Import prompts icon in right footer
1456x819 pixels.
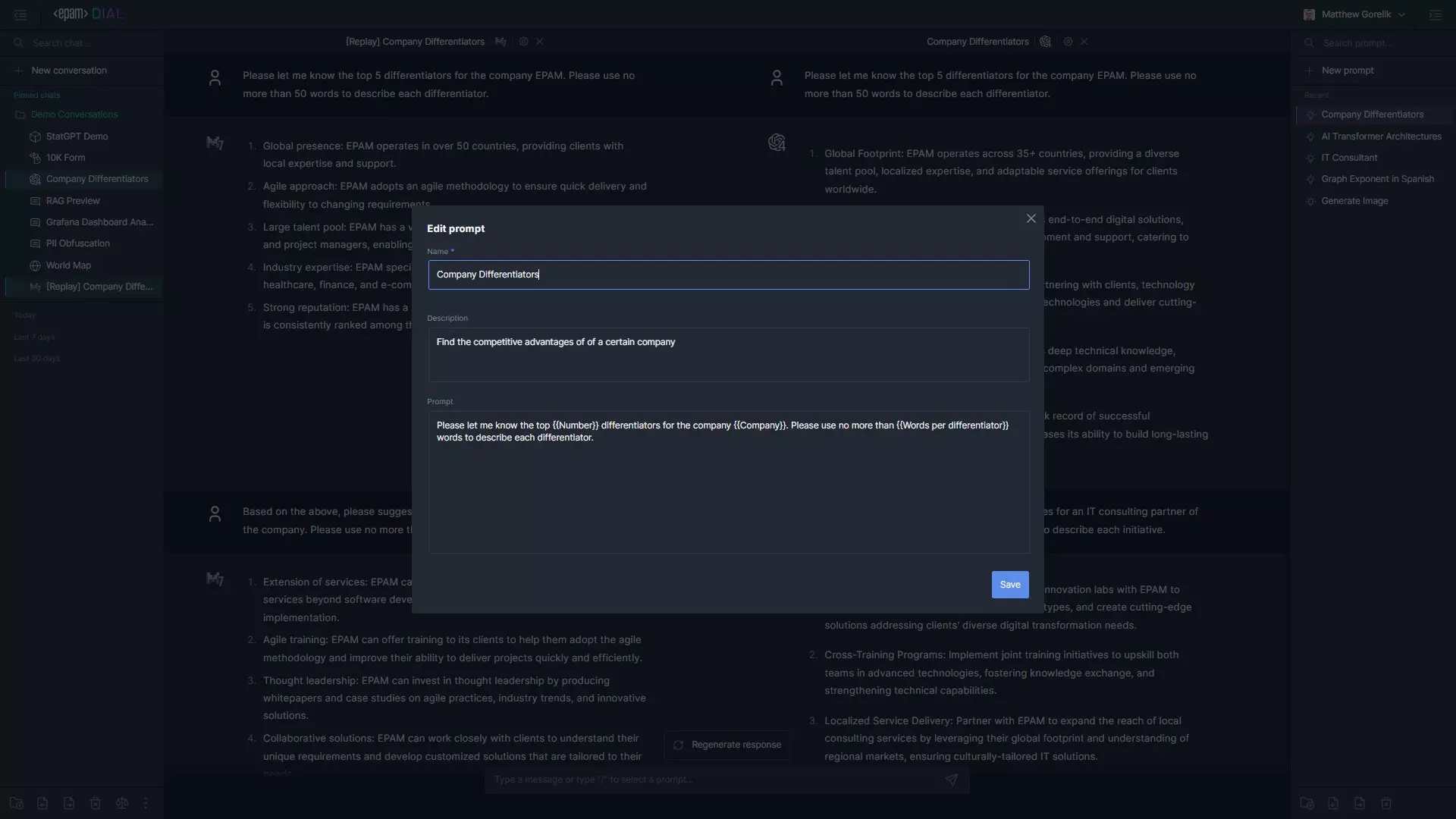coord(1333,803)
